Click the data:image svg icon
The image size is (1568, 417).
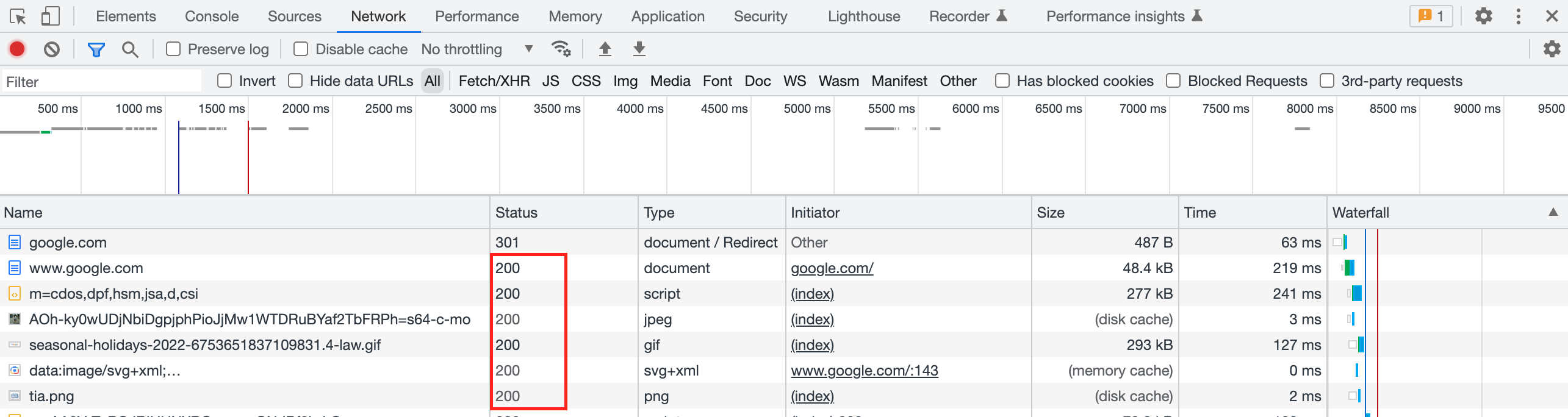15,370
